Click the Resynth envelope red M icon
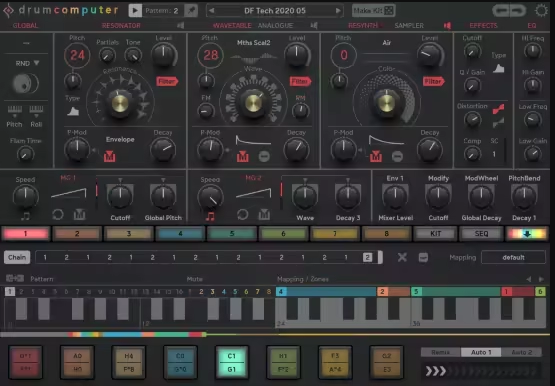This screenshot has height=386, width=555. point(376,156)
